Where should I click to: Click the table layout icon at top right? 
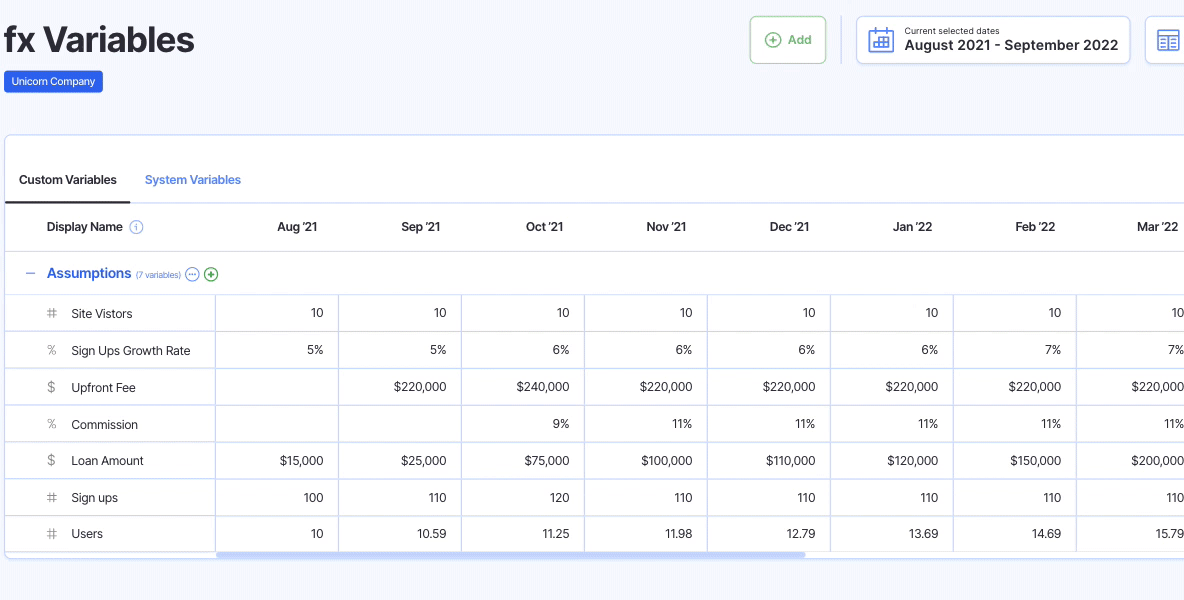(x=1167, y=40)
